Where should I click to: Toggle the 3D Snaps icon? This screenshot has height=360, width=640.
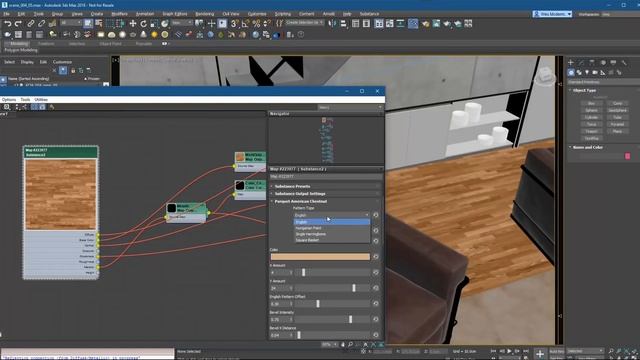click(x=234, y=24)
